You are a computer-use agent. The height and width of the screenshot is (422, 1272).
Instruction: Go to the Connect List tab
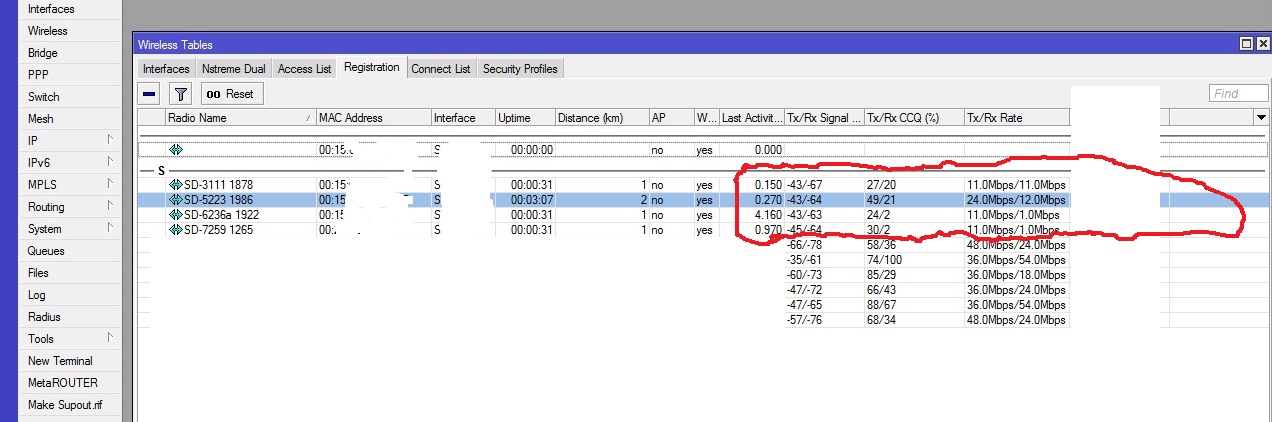tap(440, 69)
